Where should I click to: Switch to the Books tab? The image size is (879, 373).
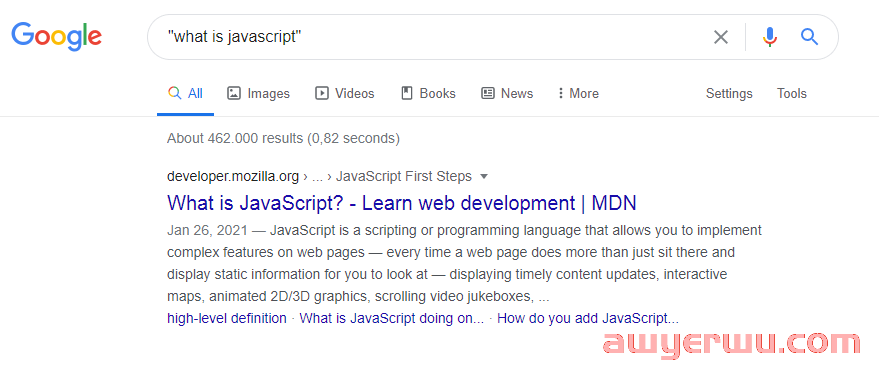pyautogui.click(x=428, y=94)
